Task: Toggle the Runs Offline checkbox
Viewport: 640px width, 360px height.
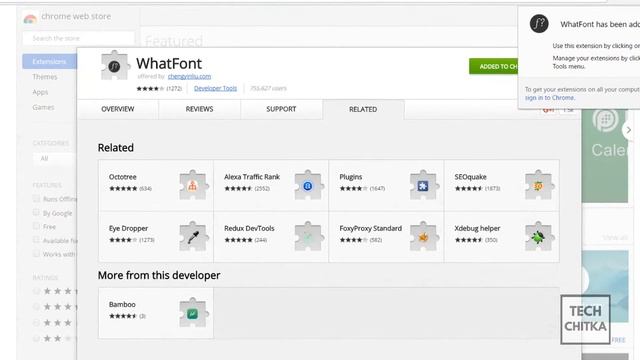Action: tap(36, 199)
